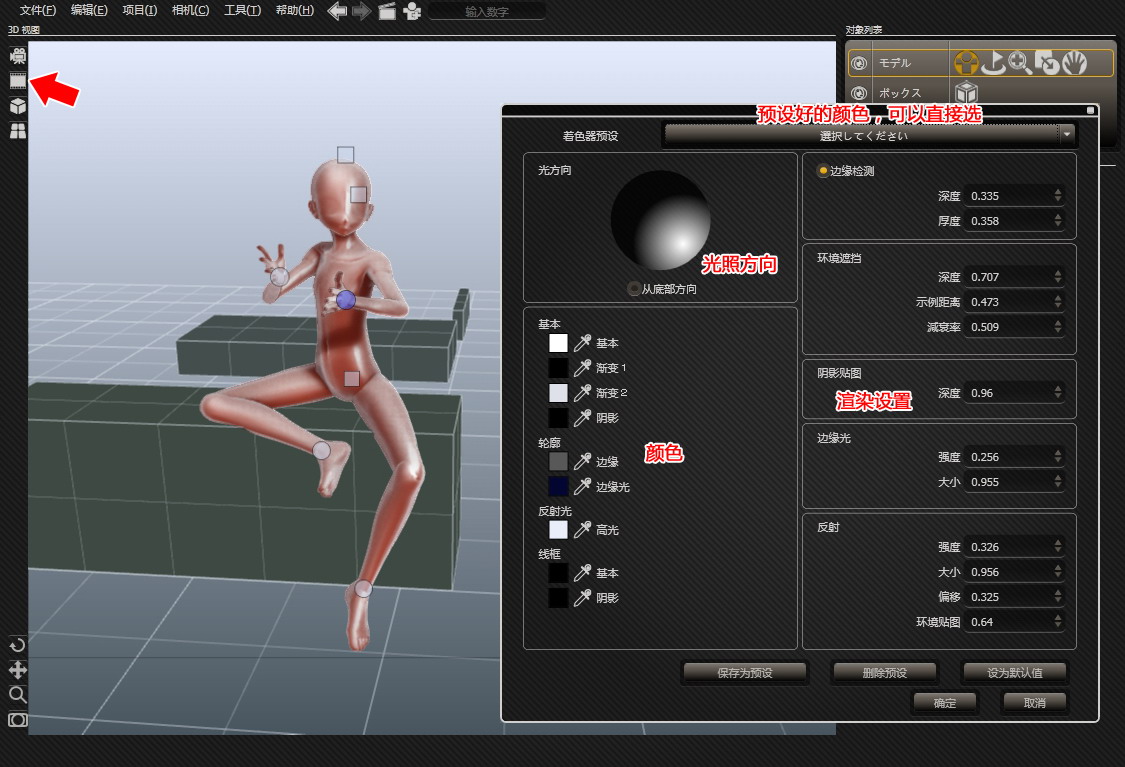
Task: Click the hand pose icon for モデル
Action: [x=1073, y=63]
